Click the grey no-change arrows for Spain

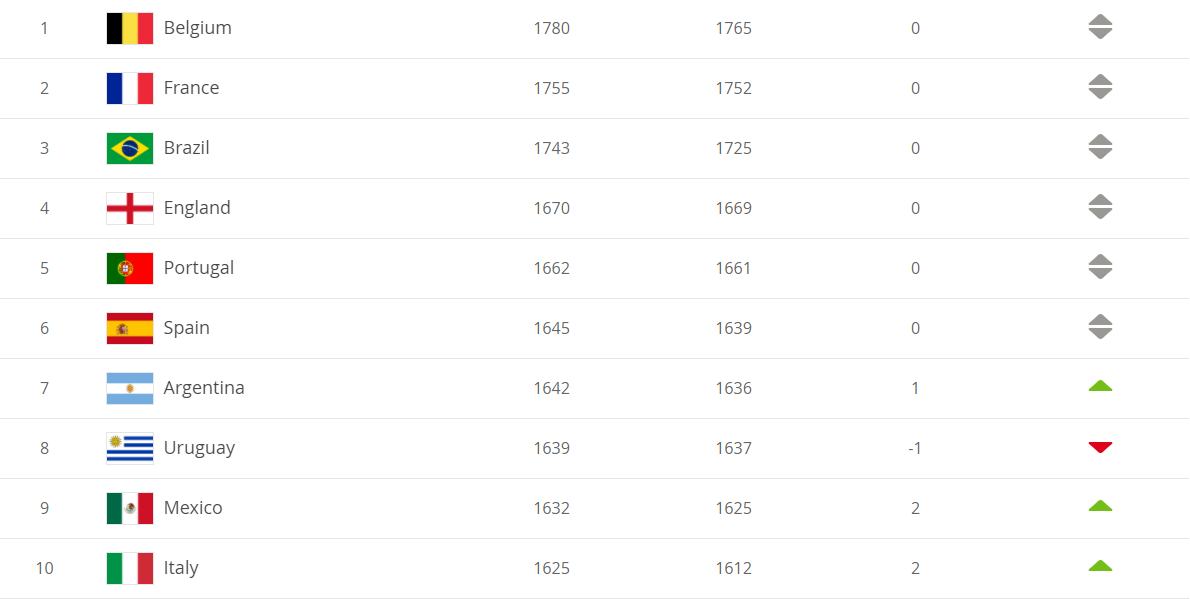pos(1100,327)
